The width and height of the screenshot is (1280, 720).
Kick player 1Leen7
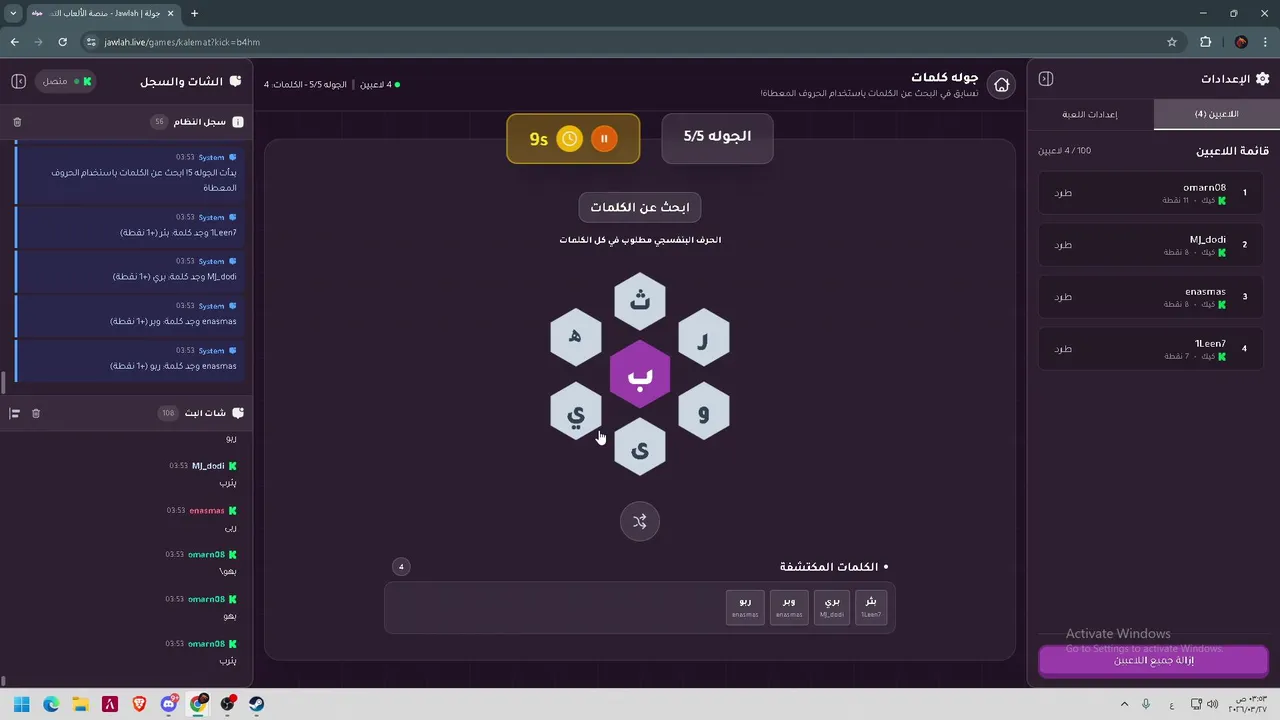tap(1063, 349)
